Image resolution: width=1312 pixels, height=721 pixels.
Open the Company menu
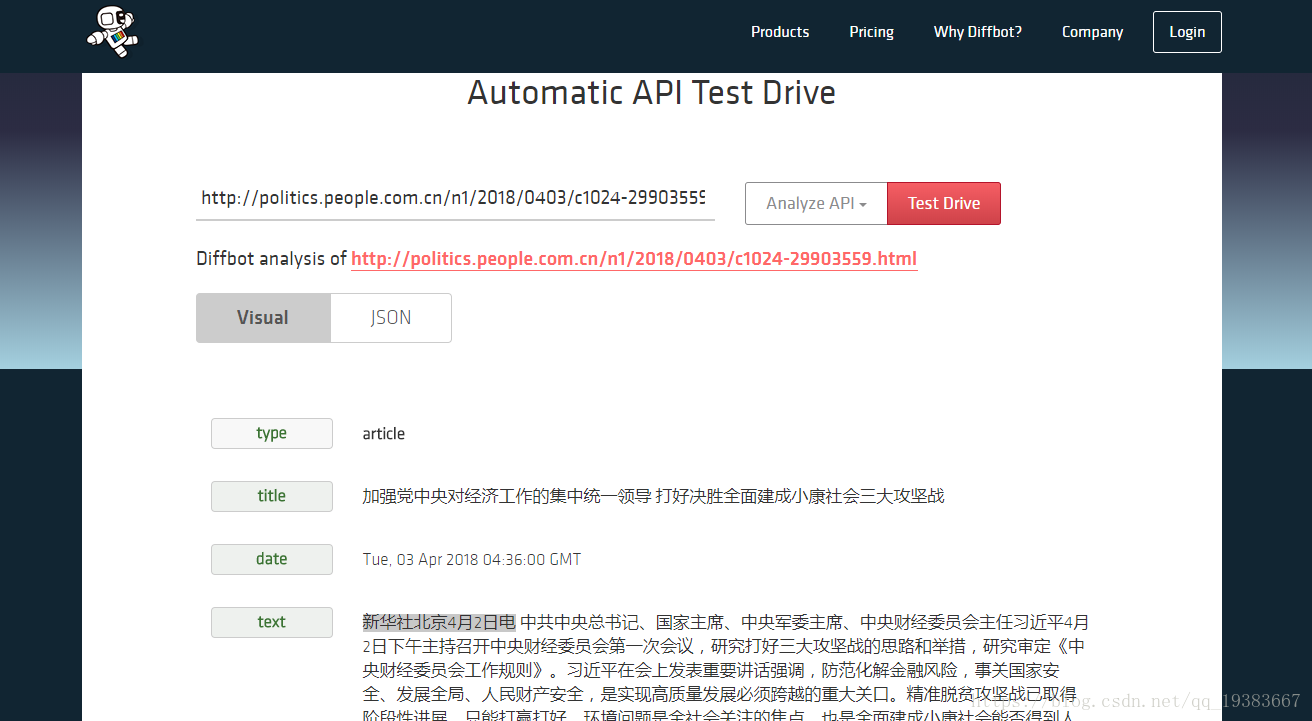tap(1092, 32)
